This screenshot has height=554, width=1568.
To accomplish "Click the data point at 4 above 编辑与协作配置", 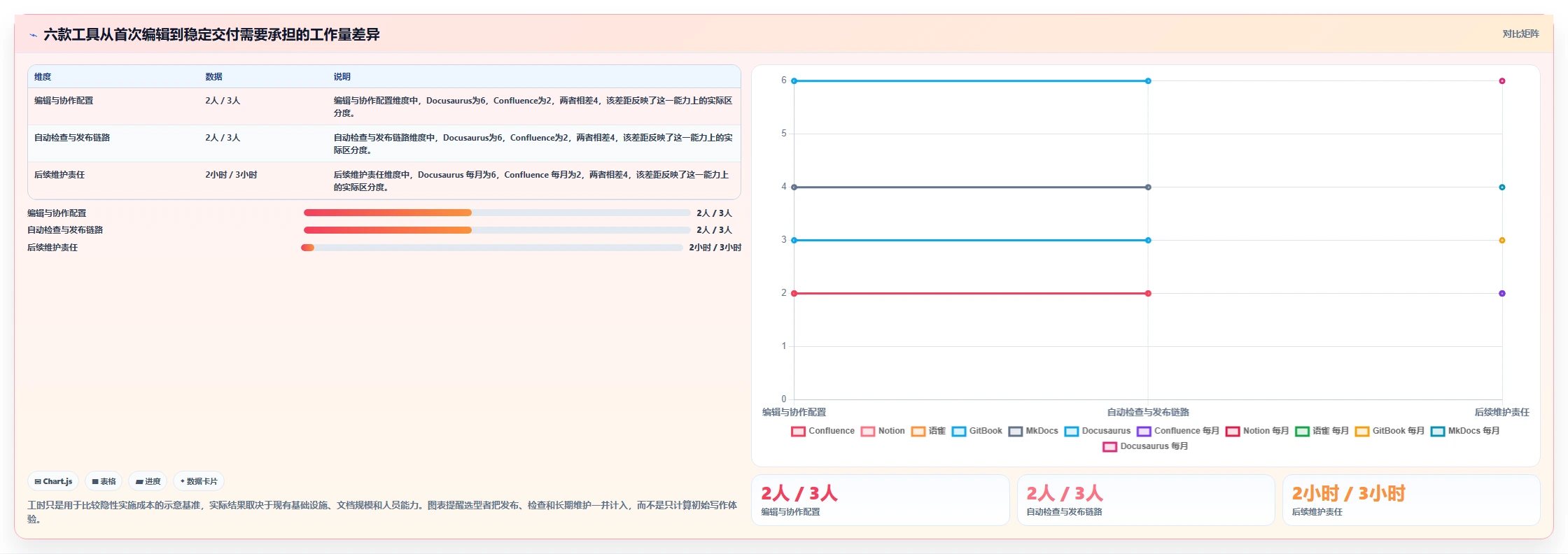I will click(794, 187).
